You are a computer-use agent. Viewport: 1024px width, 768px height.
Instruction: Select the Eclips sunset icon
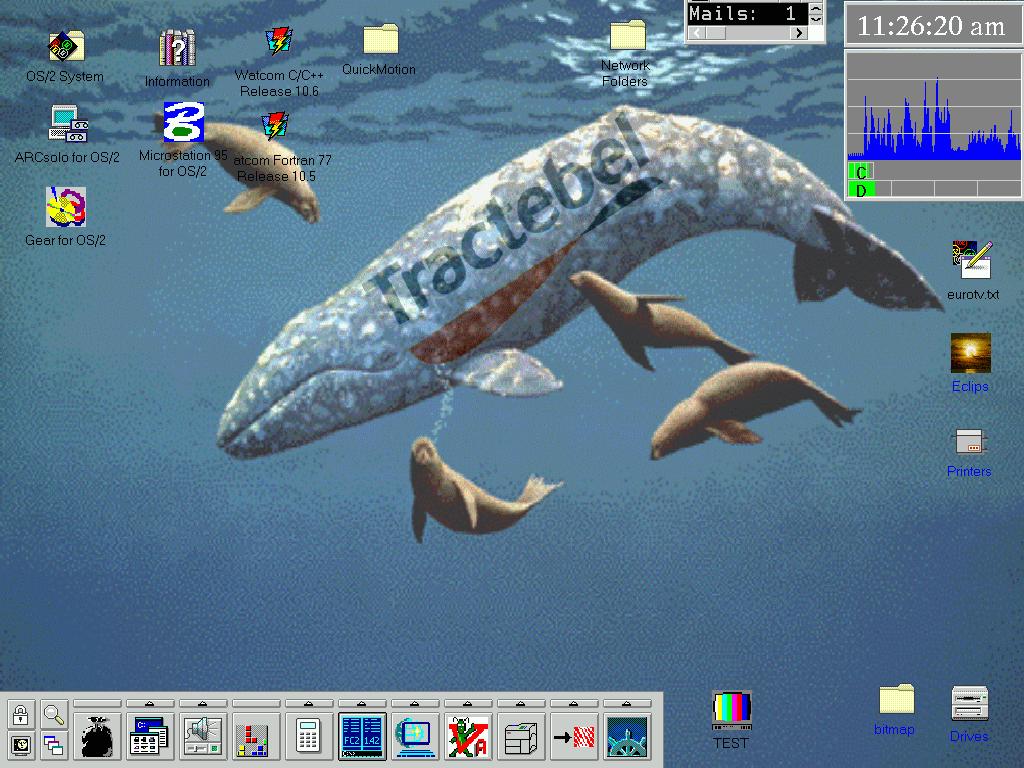tap(970, 353)
